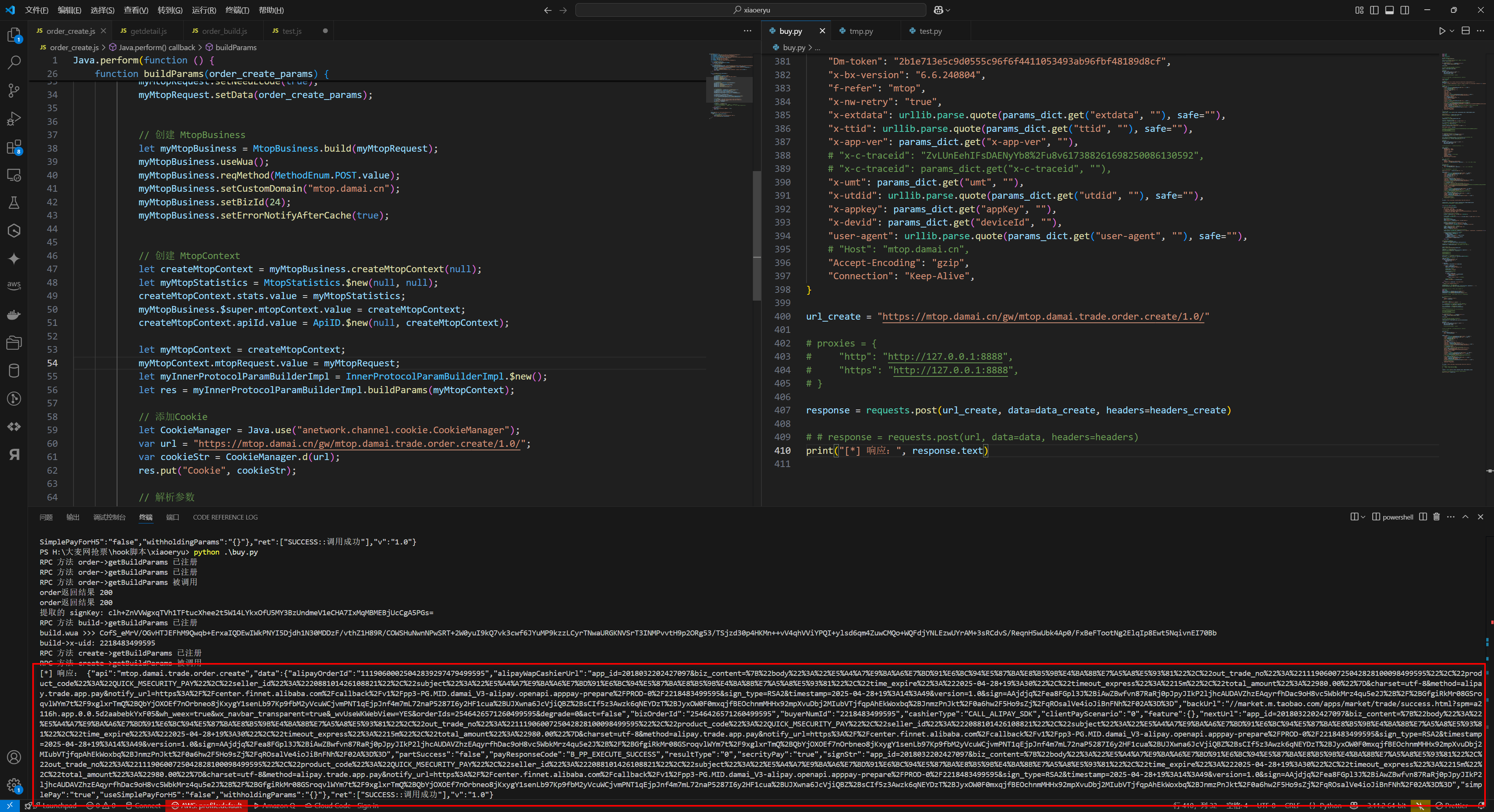Viewport: 1494px width, 812px height.
Task: Kill terminal with trash icon
Action: (1436, 517)
